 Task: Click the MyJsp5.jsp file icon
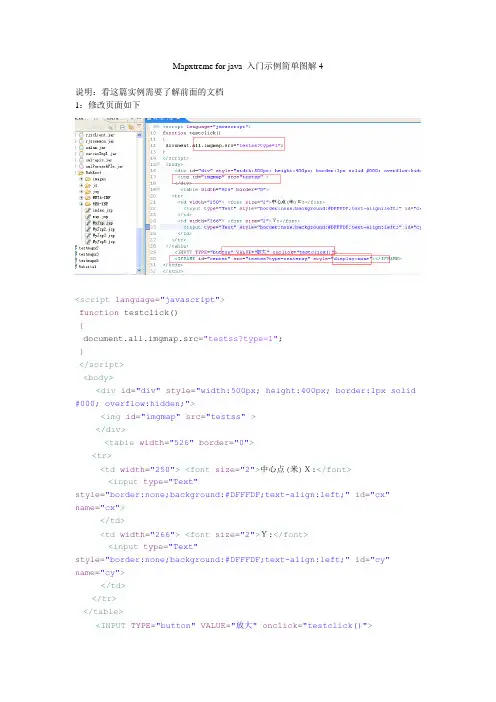coord(88,242)
